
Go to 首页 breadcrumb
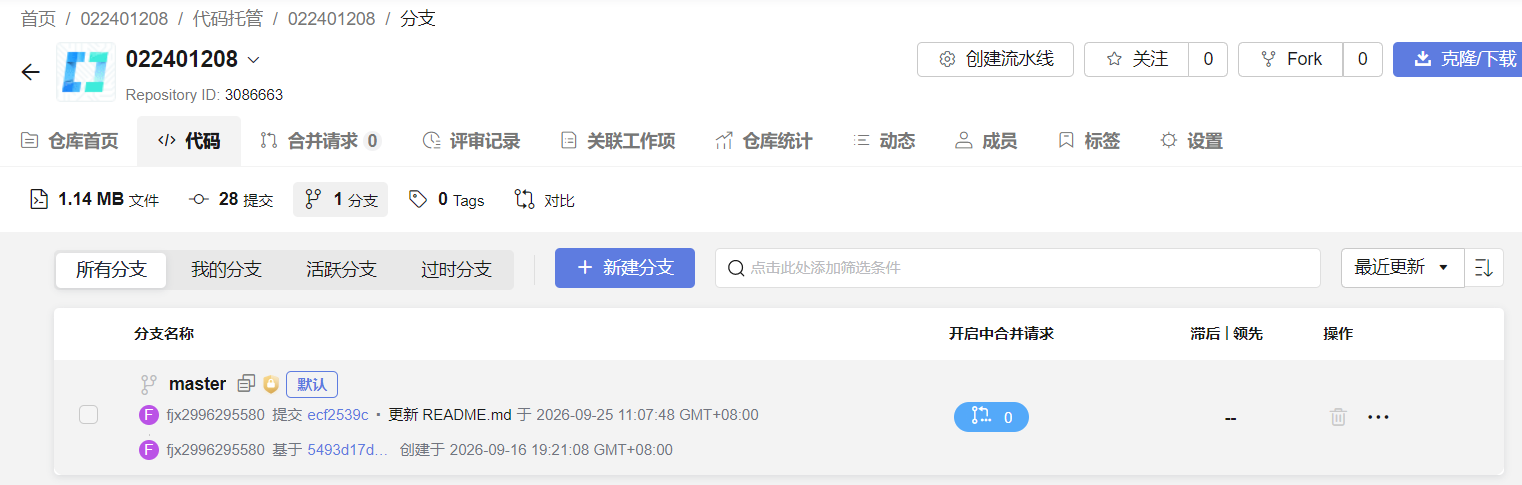point(38,19)
